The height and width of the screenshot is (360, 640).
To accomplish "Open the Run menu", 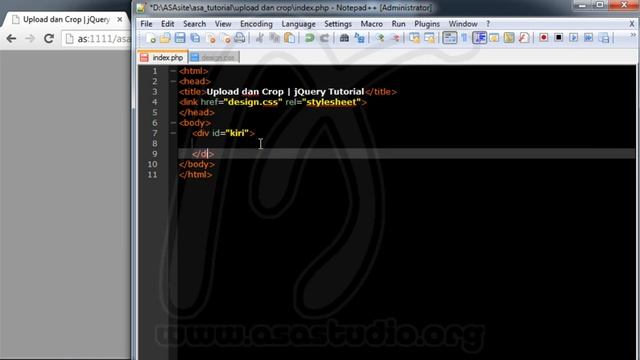I will (398, 24).
